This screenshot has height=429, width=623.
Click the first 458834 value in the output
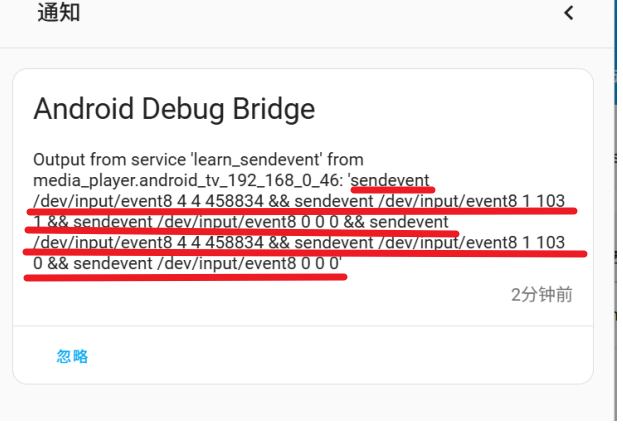click(x=234, y=201)
